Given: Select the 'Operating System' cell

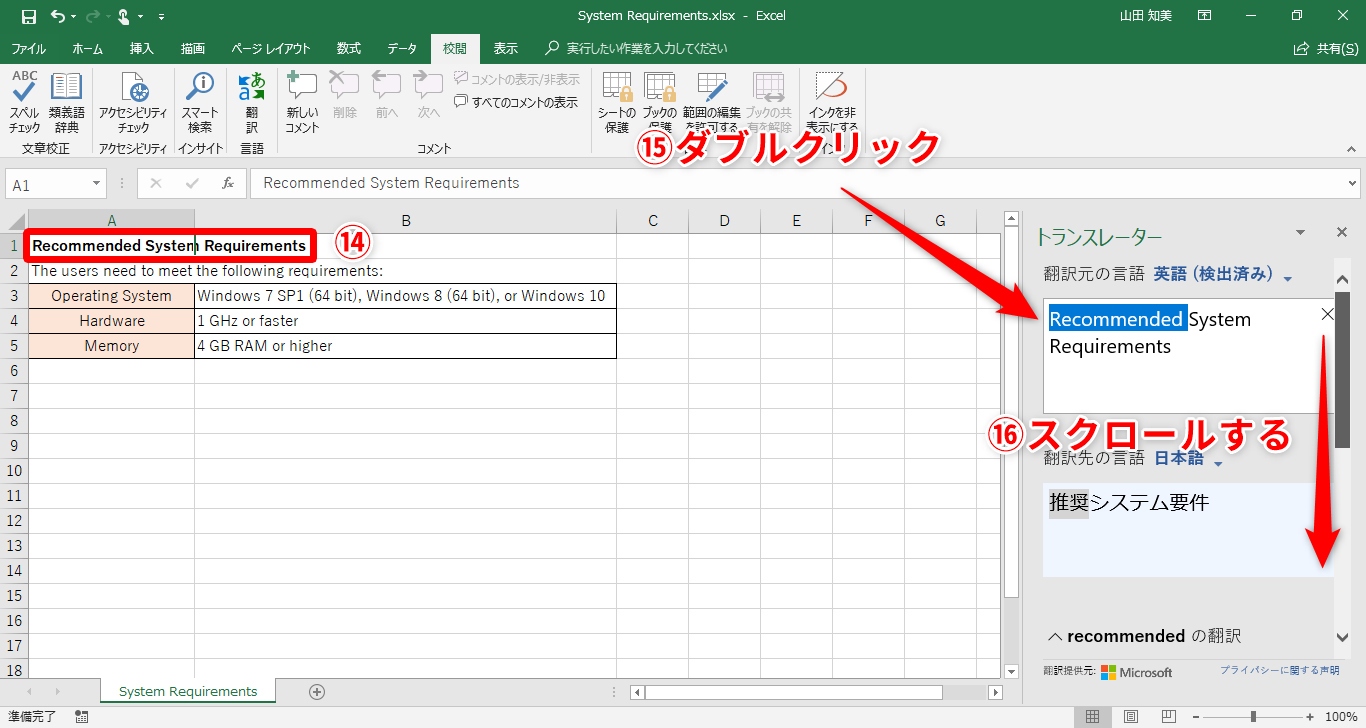Looking at the screenshot, I should [112, 296].
